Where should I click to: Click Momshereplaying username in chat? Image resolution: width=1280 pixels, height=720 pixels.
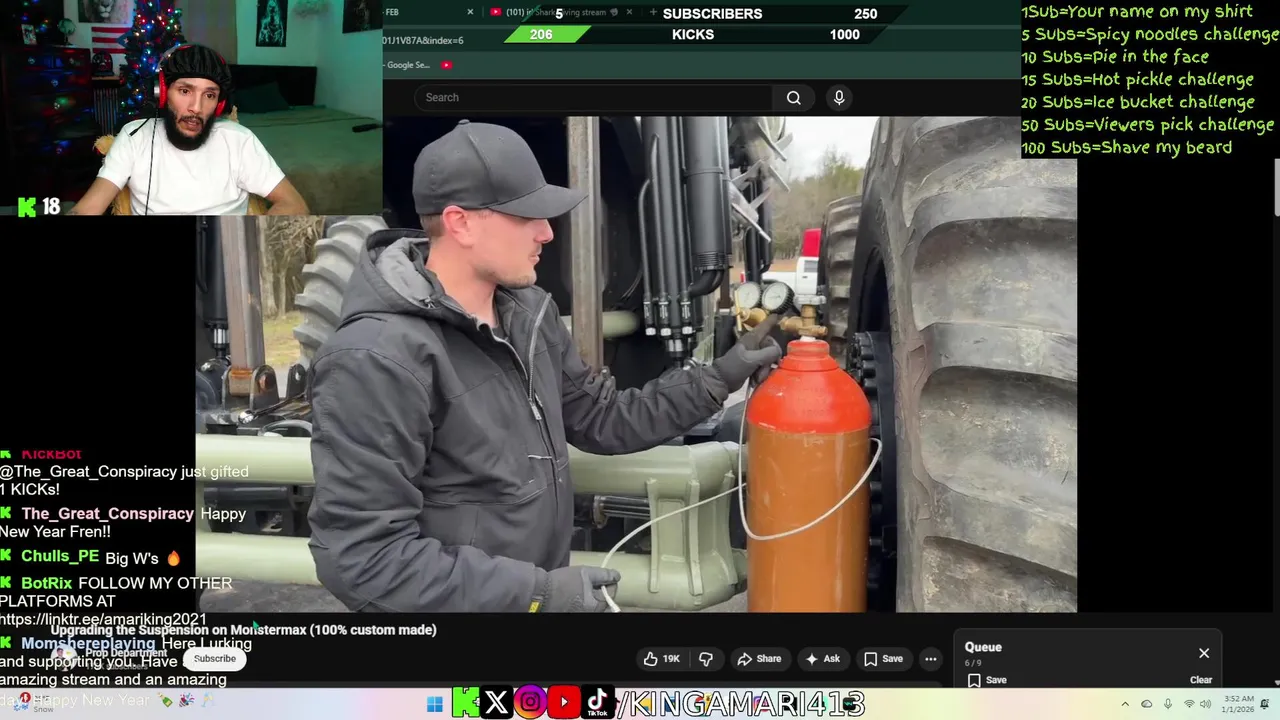[88, 644]
